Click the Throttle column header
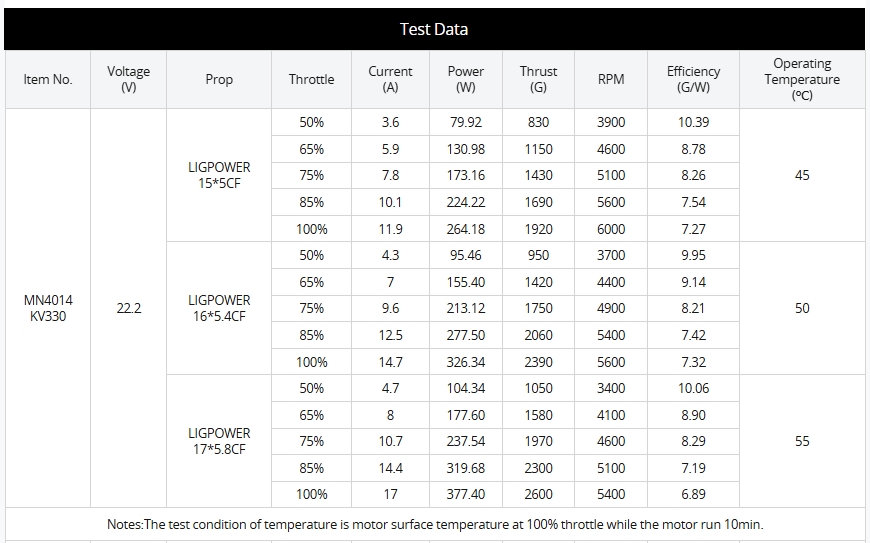 tap(311, 79)
